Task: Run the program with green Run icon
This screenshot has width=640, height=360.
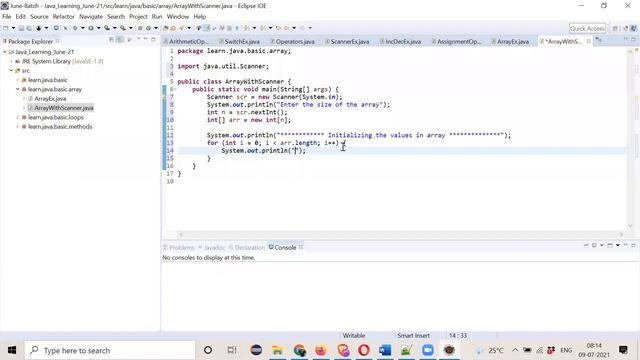Action: click(91, 28)
